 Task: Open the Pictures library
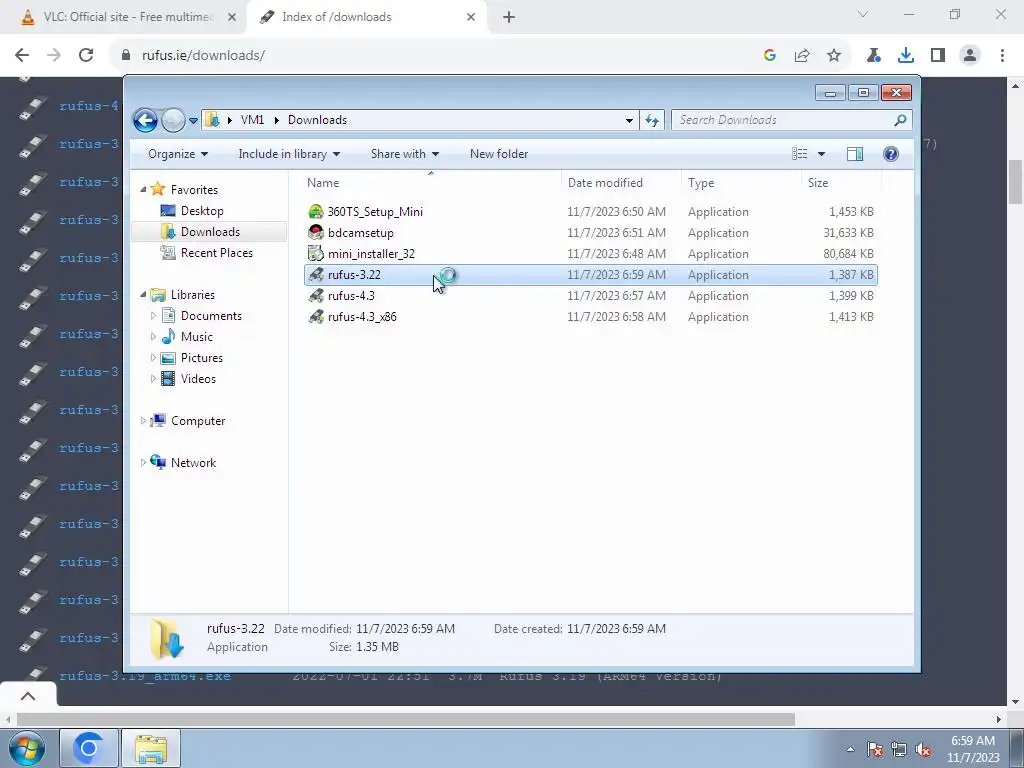(202, 357)
